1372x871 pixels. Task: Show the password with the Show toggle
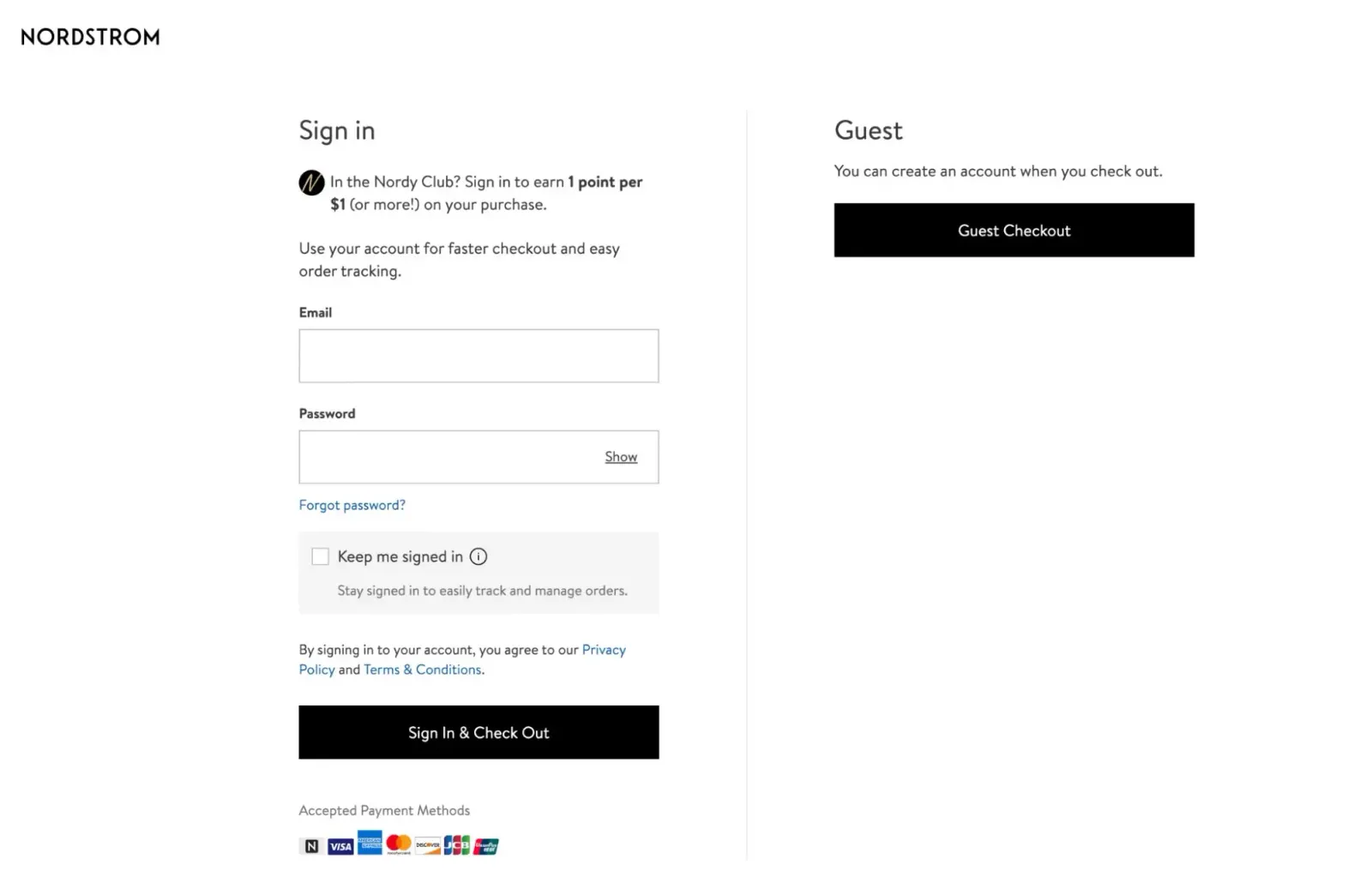pyautogui.click(x=621, y=457)
